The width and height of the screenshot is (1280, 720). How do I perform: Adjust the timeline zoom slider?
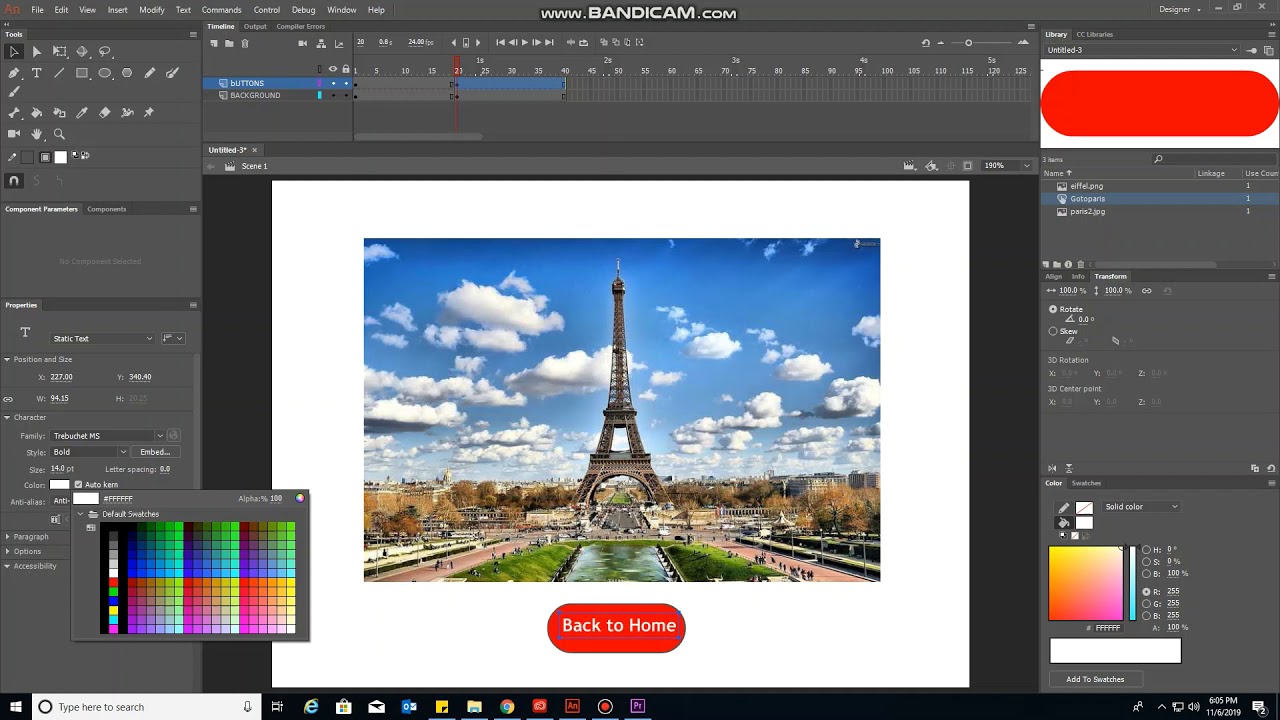tap(968, 43)
